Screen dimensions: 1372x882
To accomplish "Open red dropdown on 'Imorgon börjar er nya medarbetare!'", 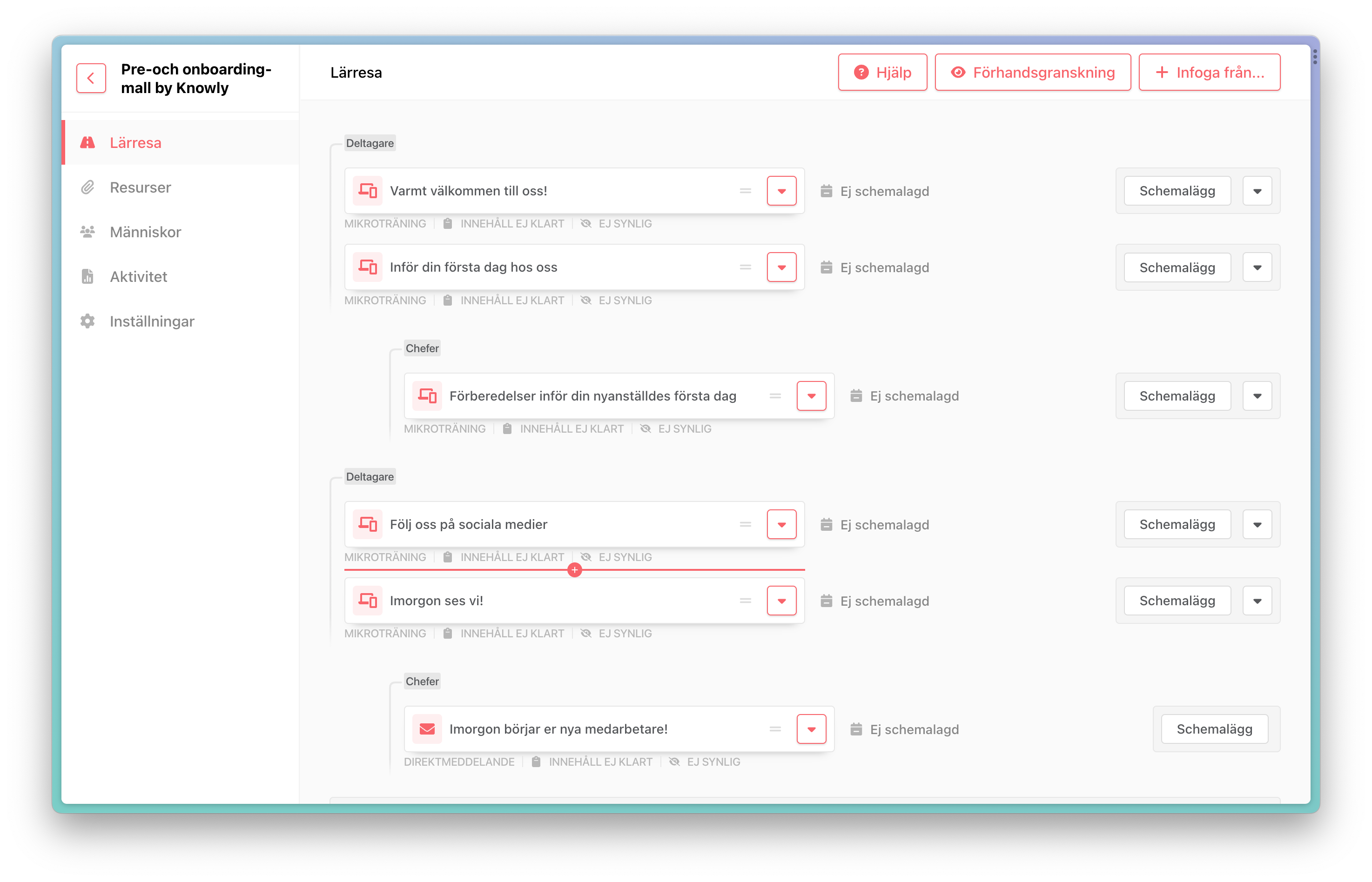I will pos(811,729).
